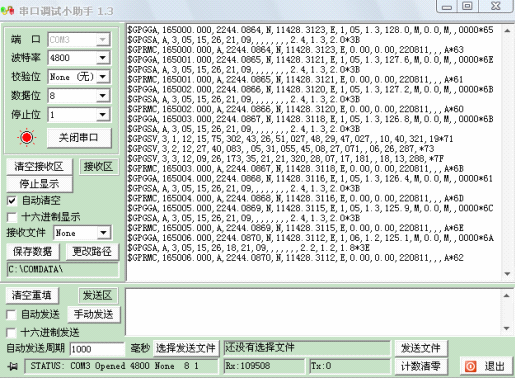
Task: Click the send area scroll up arrow
Action: [x=506, y=295]
